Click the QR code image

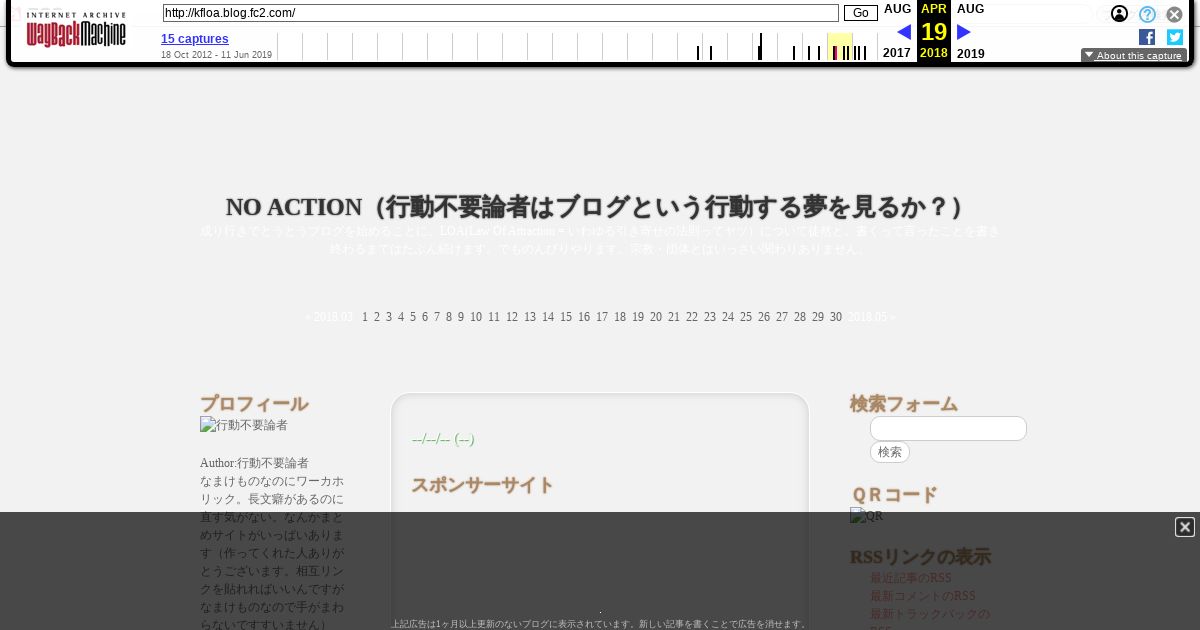coord(866,516)
